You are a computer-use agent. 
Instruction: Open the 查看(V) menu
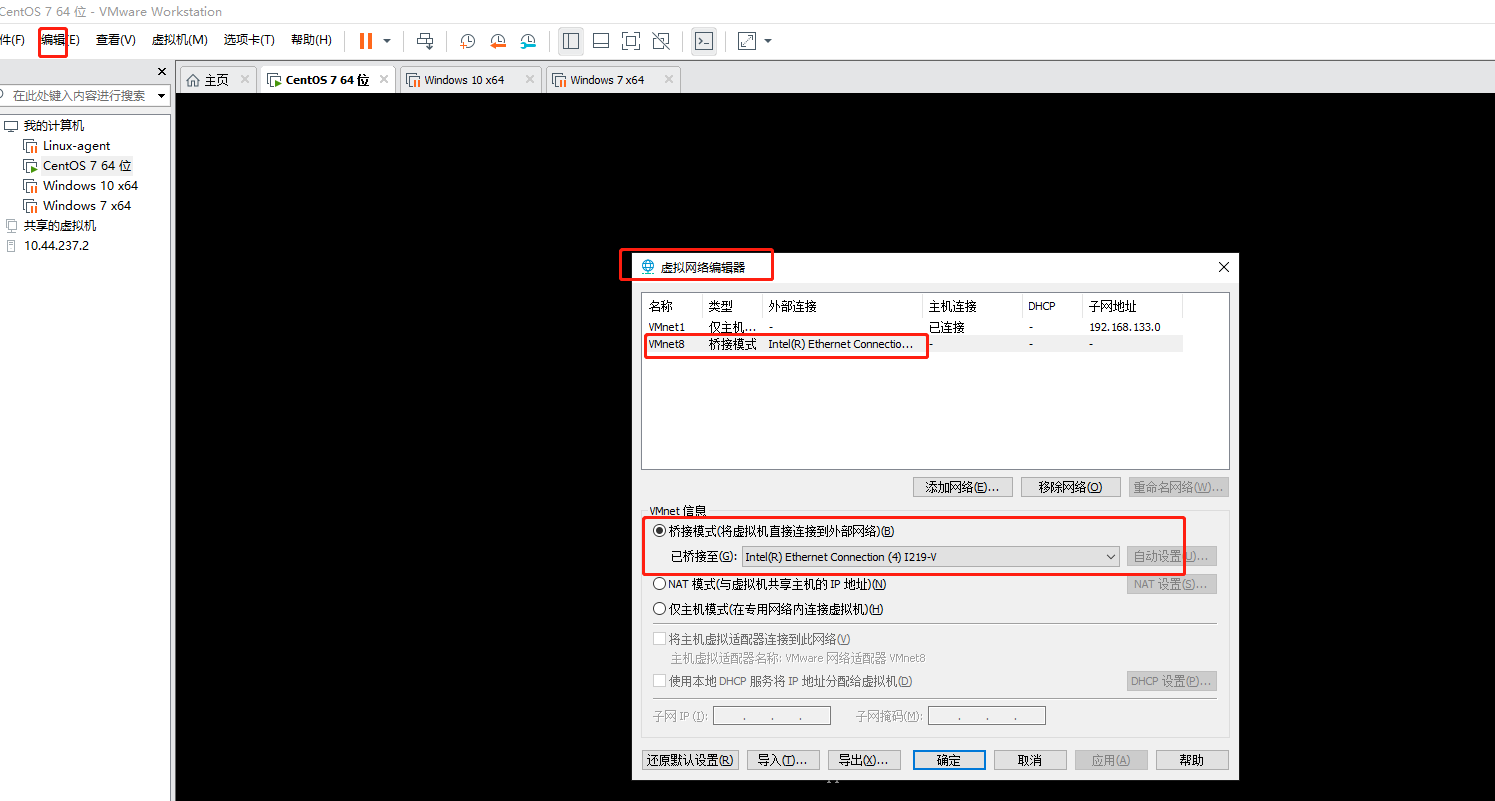[116, 40]
